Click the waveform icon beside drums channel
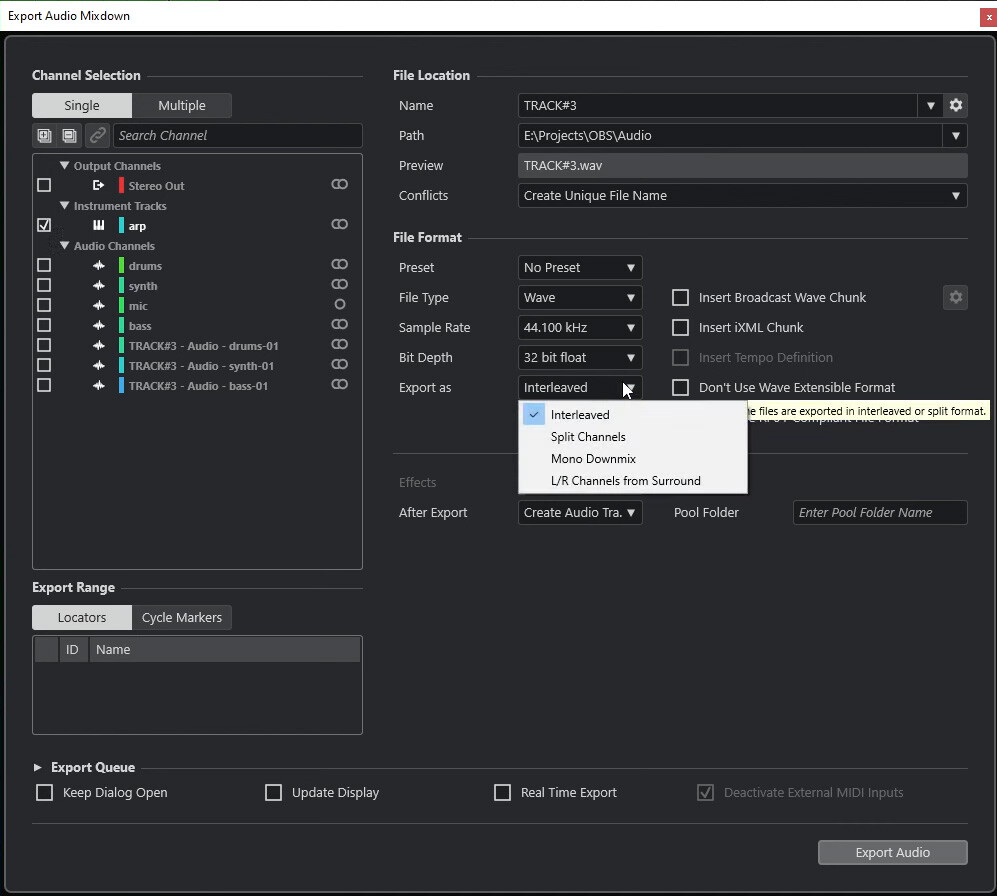997x896 pixels. coord(99,266)
